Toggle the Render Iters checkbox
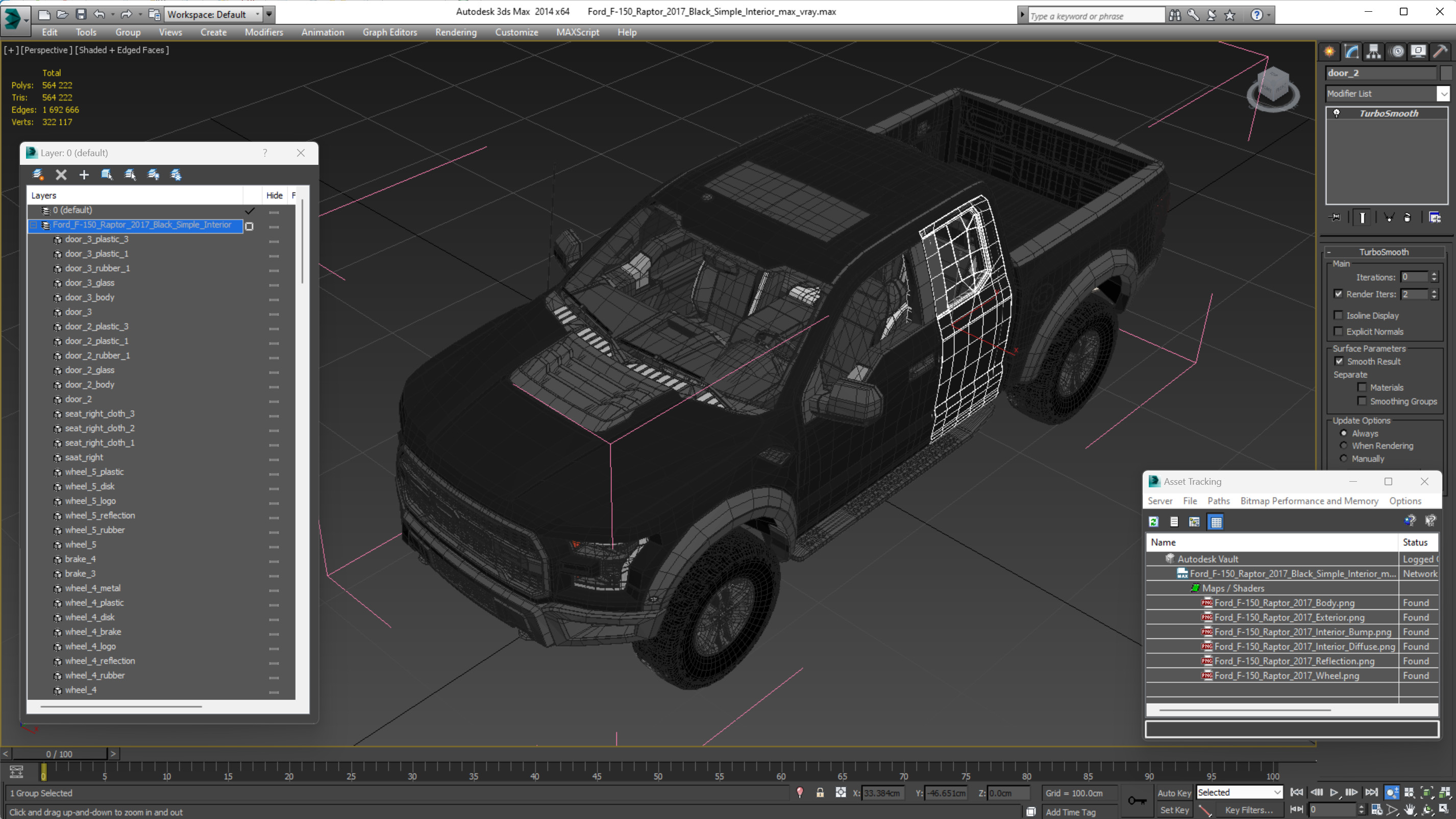The height and width of the screenshot is (819, 1456). (1338, 294)
